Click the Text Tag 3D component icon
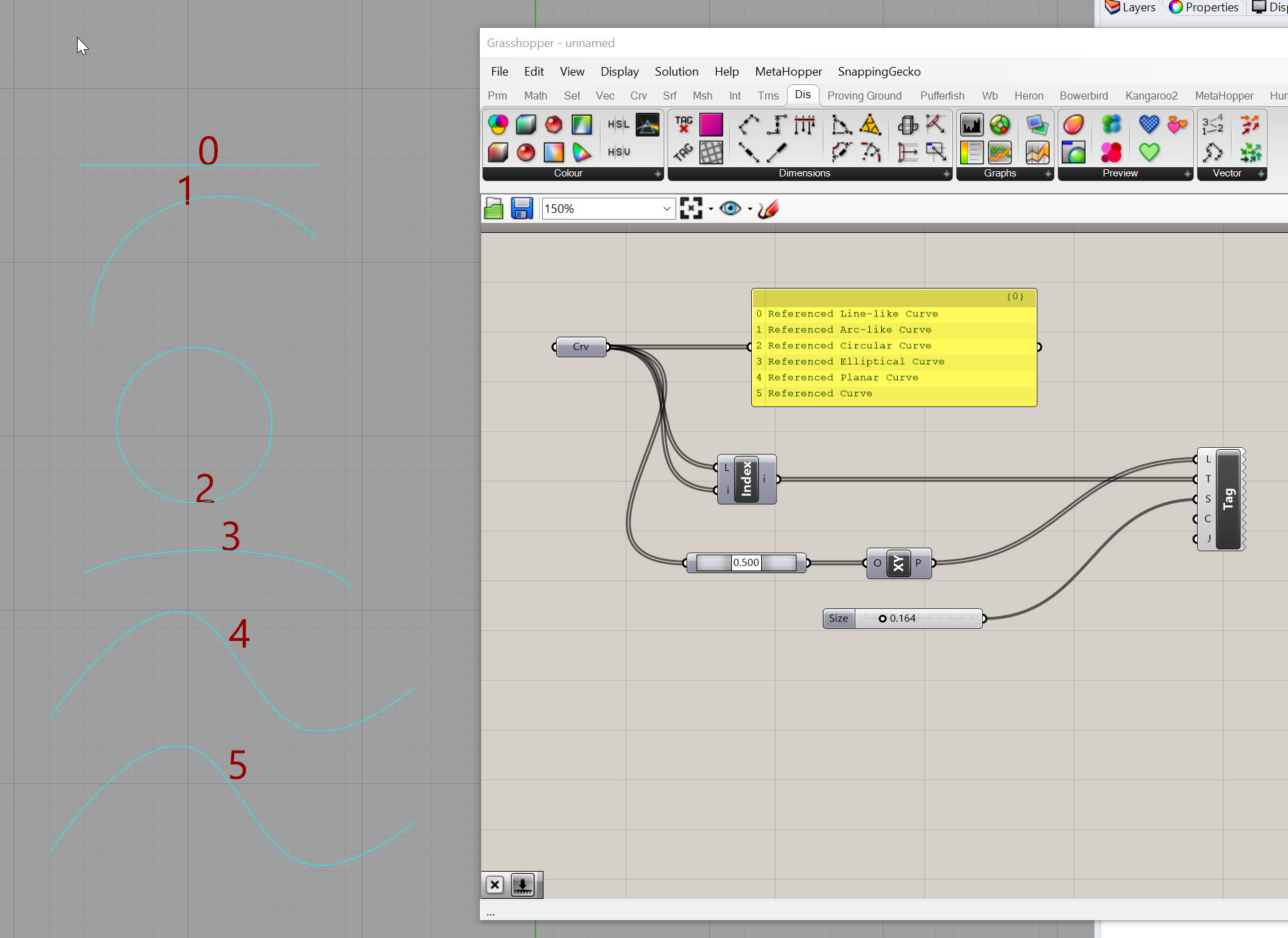Image resolution: width=1288 pixels, height=938 pixels. click(x=683, y=153)
